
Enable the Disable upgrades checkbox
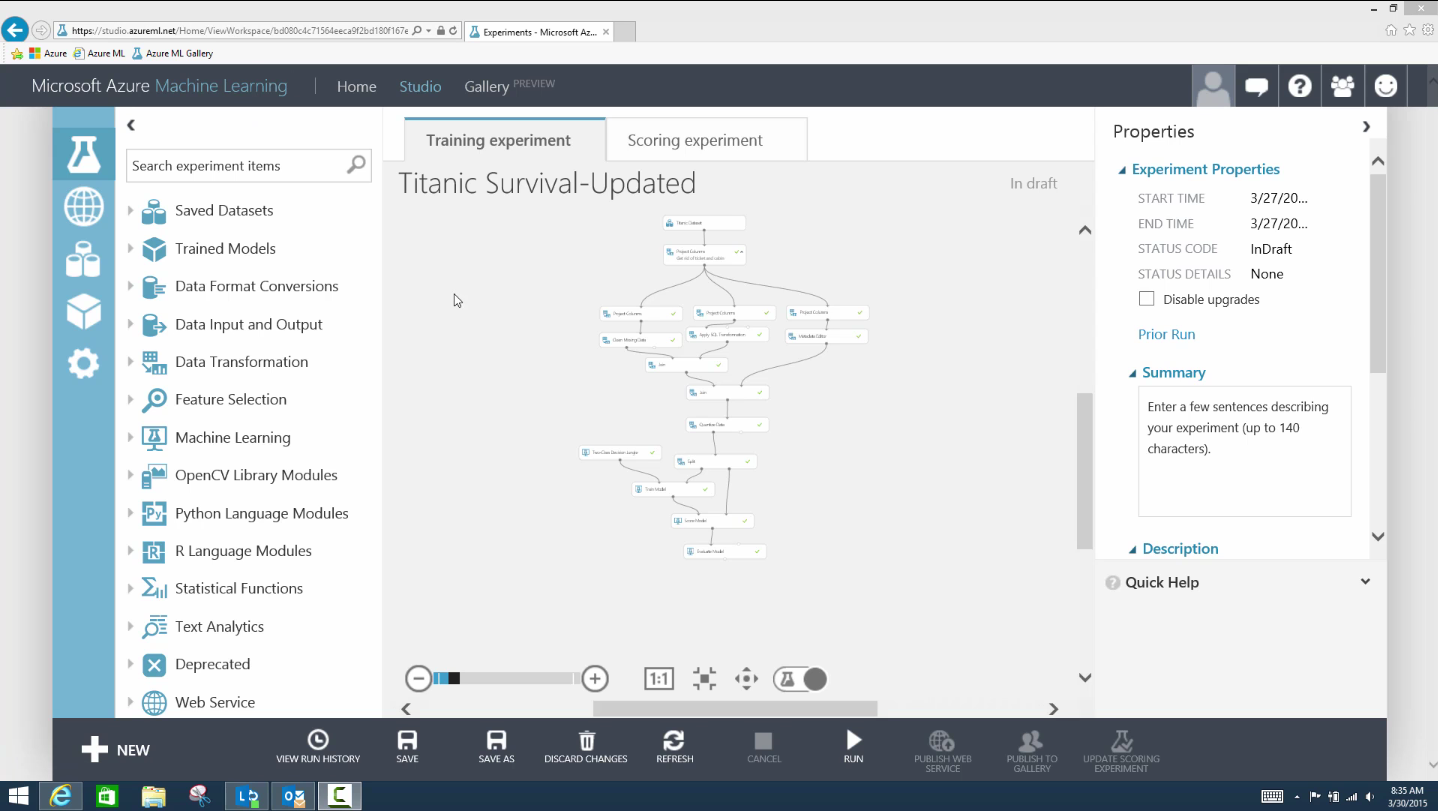(1147, 299)
